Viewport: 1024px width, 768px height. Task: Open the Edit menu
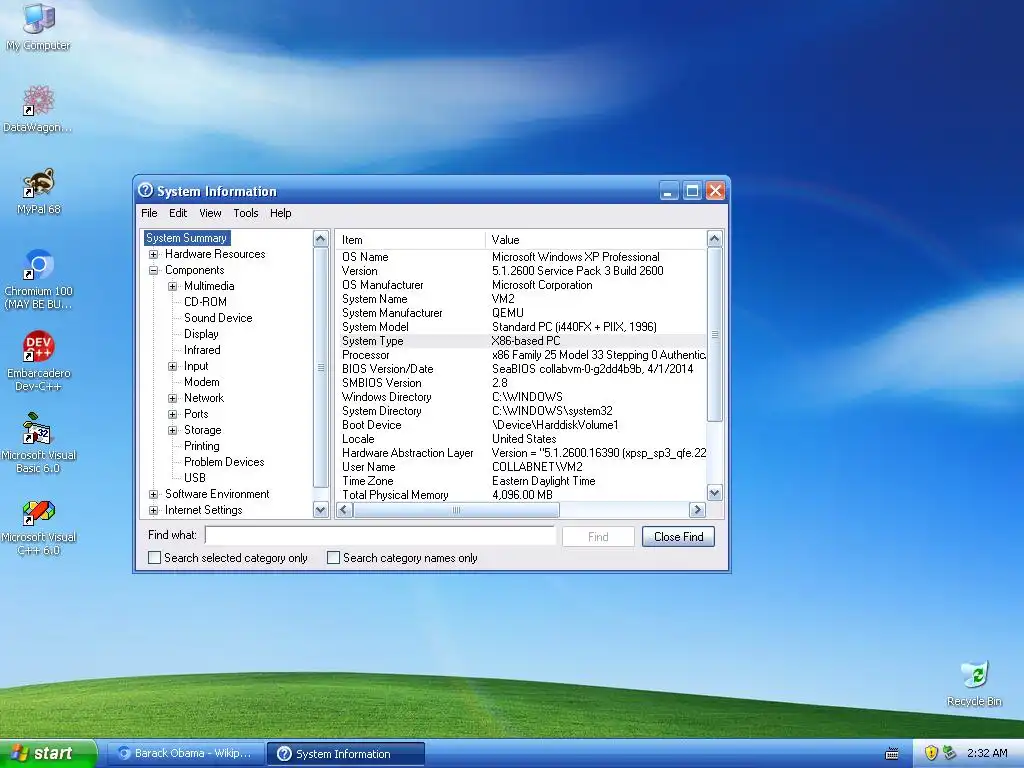tap(178, 213)
